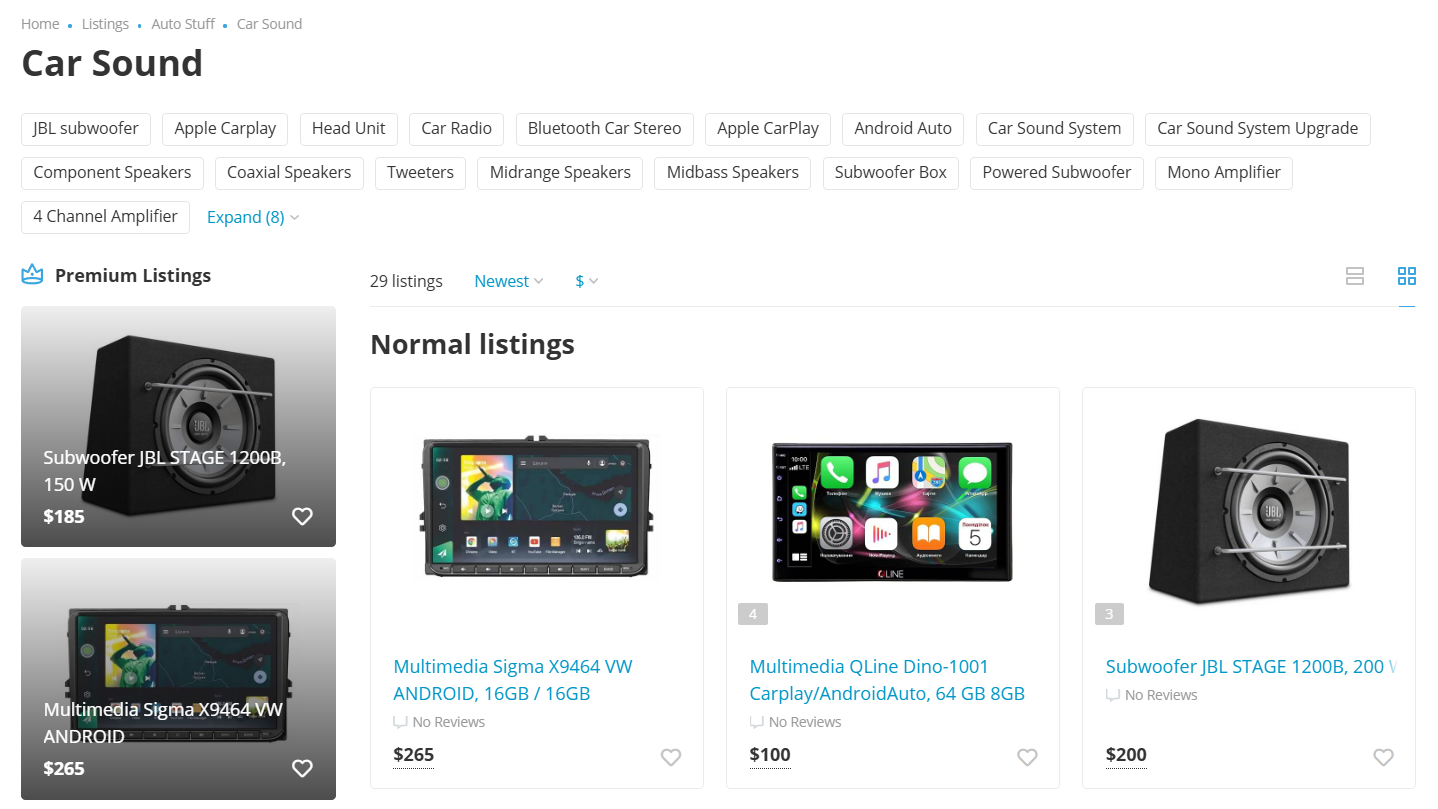This screenshot has height=809, width=1438.
Task: Click heart icon on QLine Dino-1001 listing
Action: click(1027, 757)
